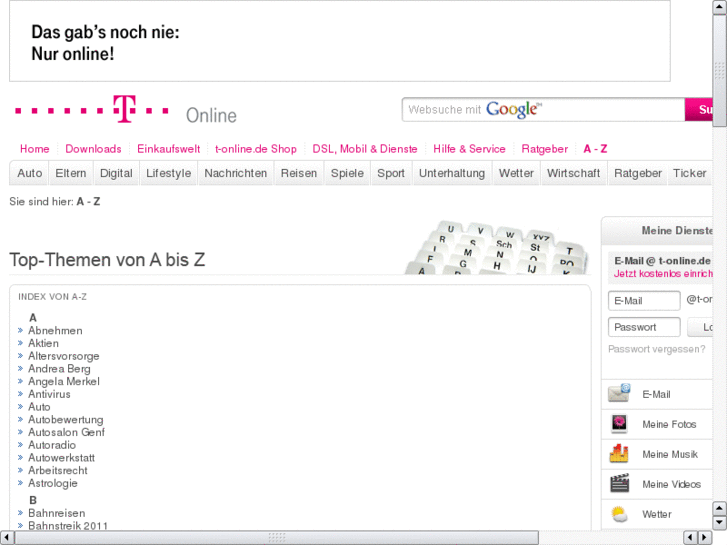Open the Downloads navigation link
The image size is (727, 545).
click(x=93, y=149)
